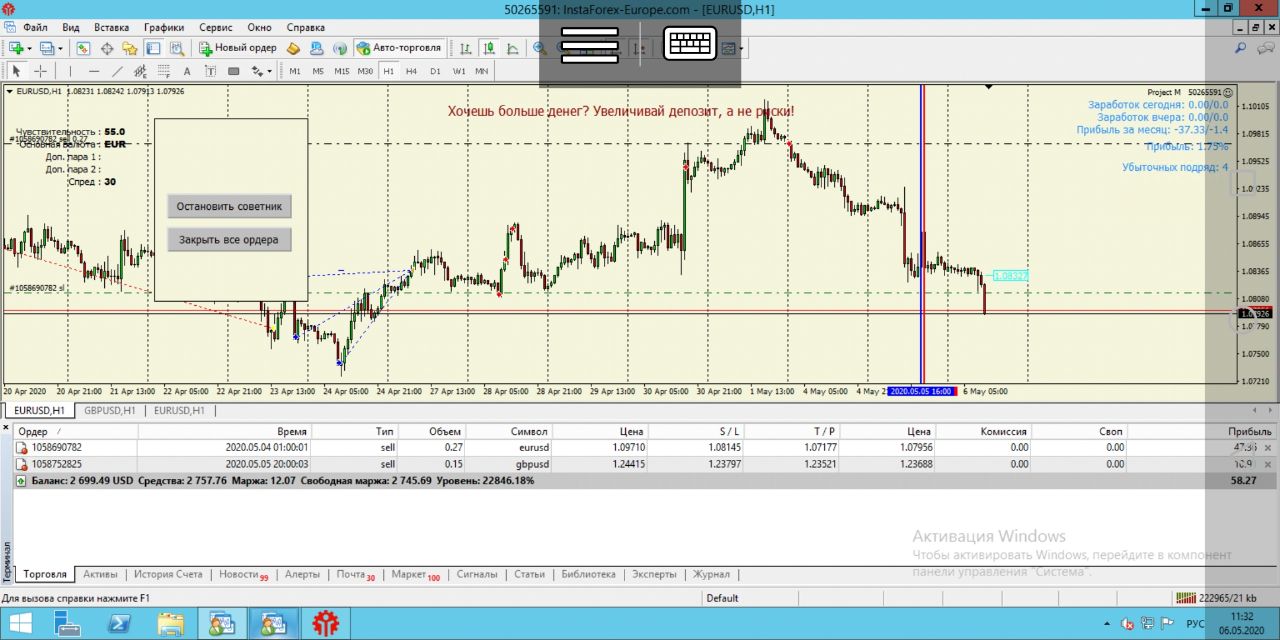Screen dimensions: 1280x640
Task: Select the Fibonacci retracement tool
Action: (164, 71)
